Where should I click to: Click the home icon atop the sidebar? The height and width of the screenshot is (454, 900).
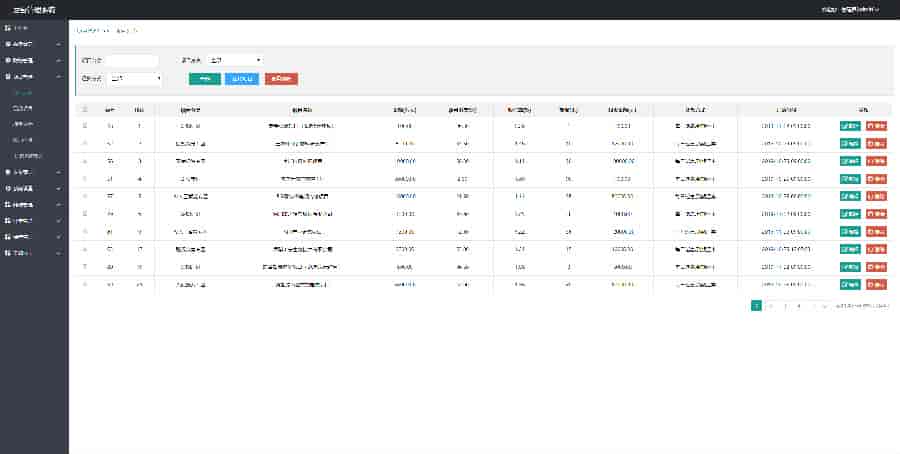coord(8,28)
